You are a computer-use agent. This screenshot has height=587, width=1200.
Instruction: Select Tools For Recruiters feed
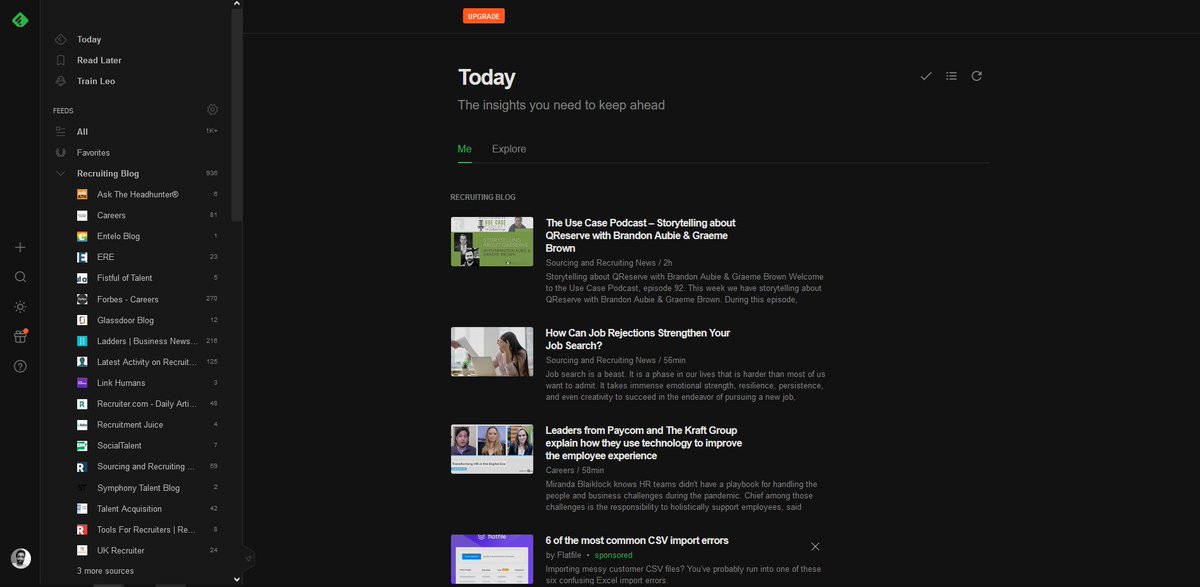(147, 530)
